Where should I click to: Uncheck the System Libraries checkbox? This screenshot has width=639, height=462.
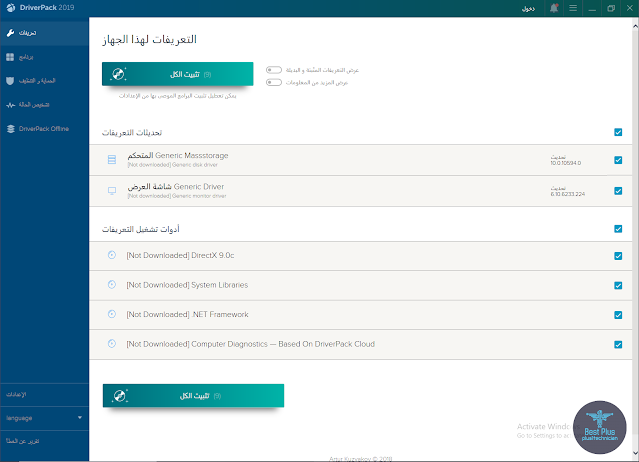coord(618,286)
